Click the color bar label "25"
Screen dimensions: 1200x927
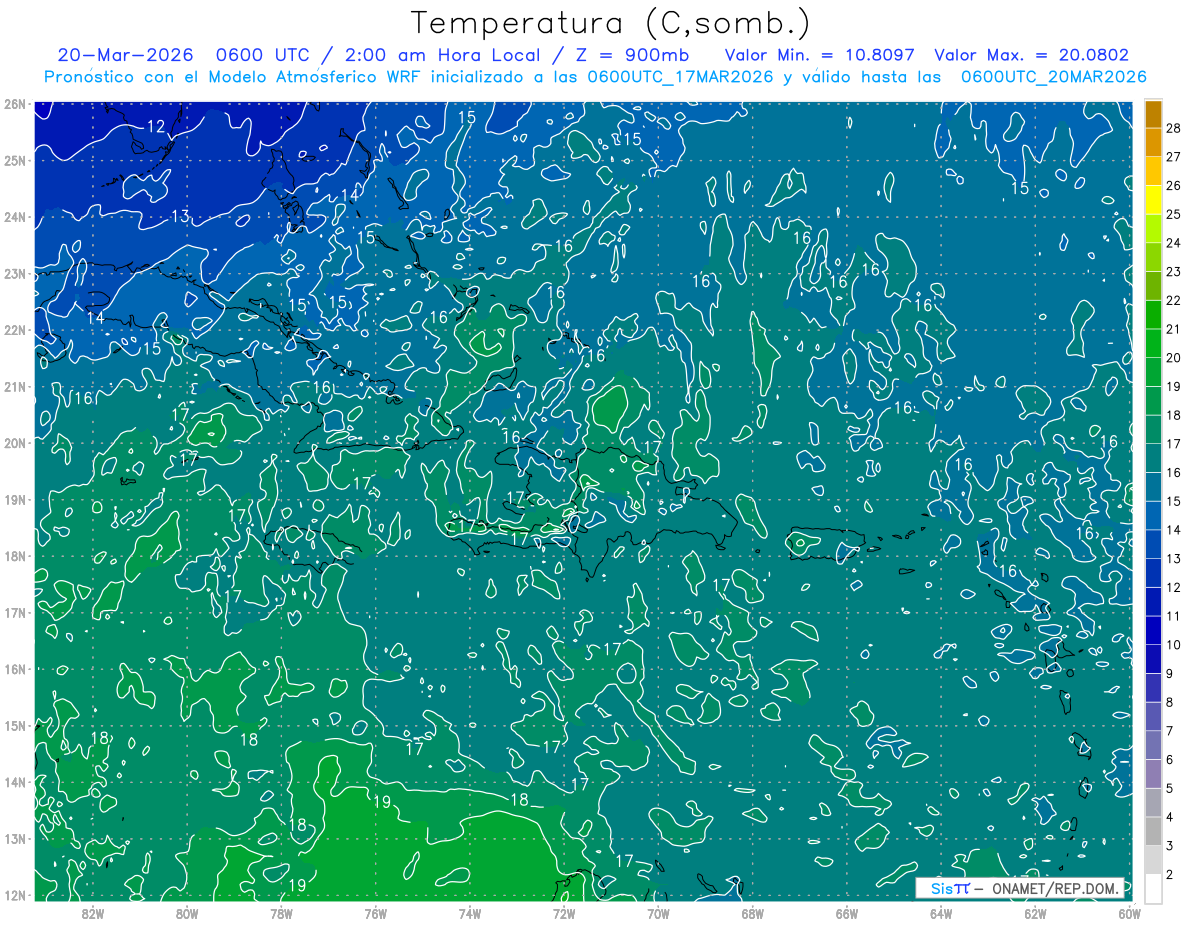tap(1174, 214)
